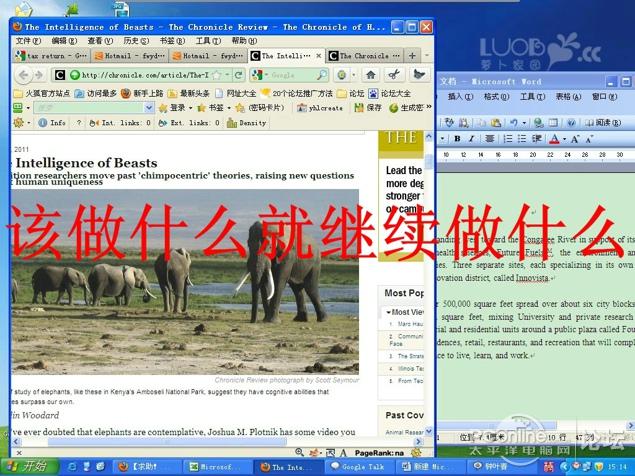Open the 书签 menu in Firefox
635x476 pixels.
click(168, 41)
